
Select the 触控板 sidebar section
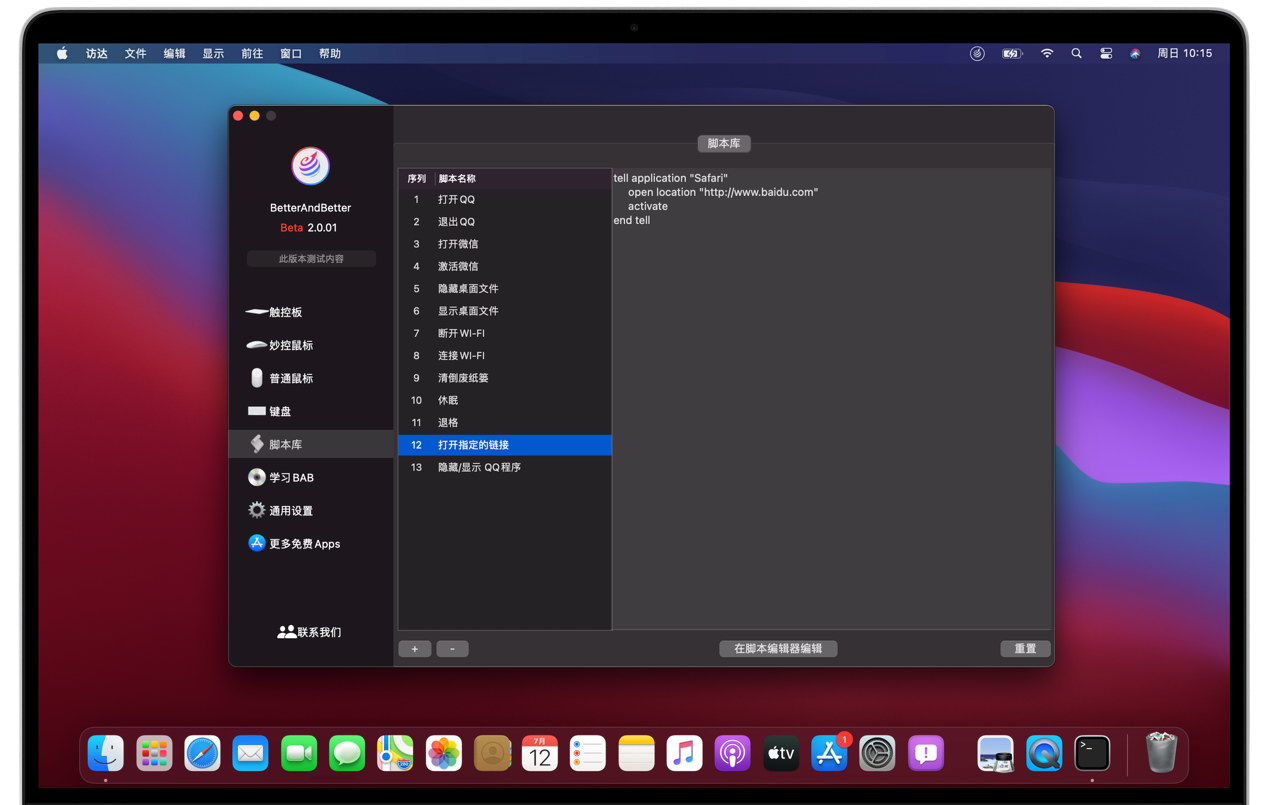(x=283, y=311)
